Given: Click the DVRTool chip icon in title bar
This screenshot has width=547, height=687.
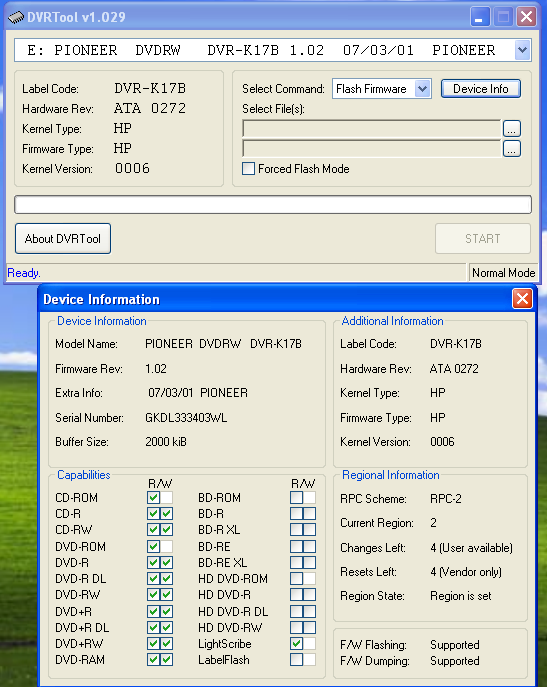Looking at the screenshot, I should [16, 18].
